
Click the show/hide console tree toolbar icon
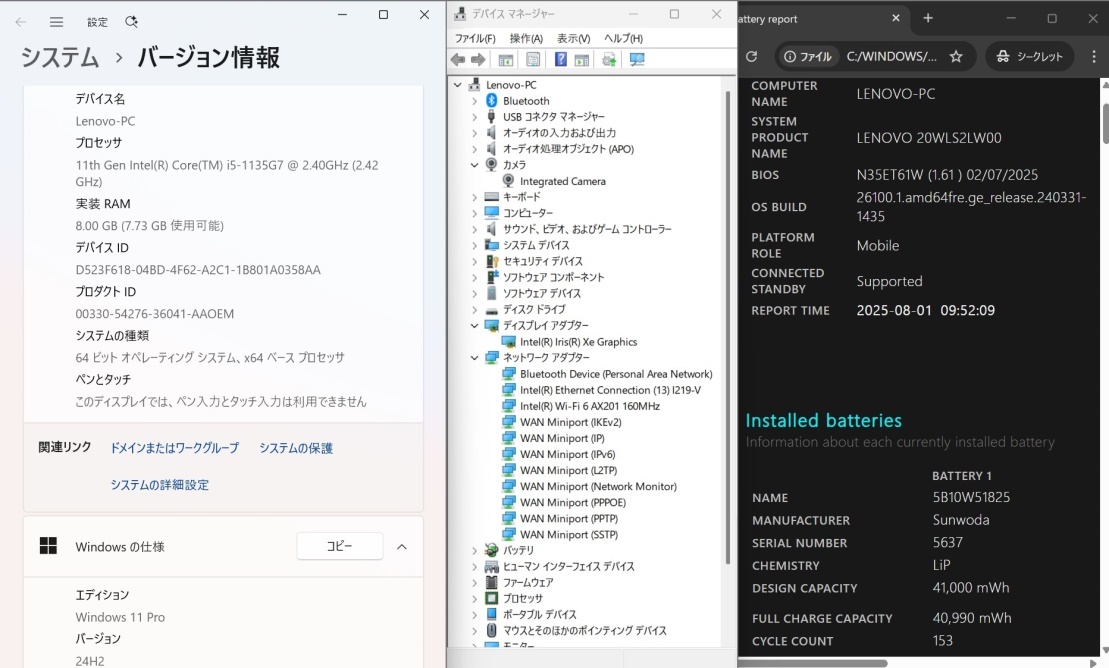[506, 60]
